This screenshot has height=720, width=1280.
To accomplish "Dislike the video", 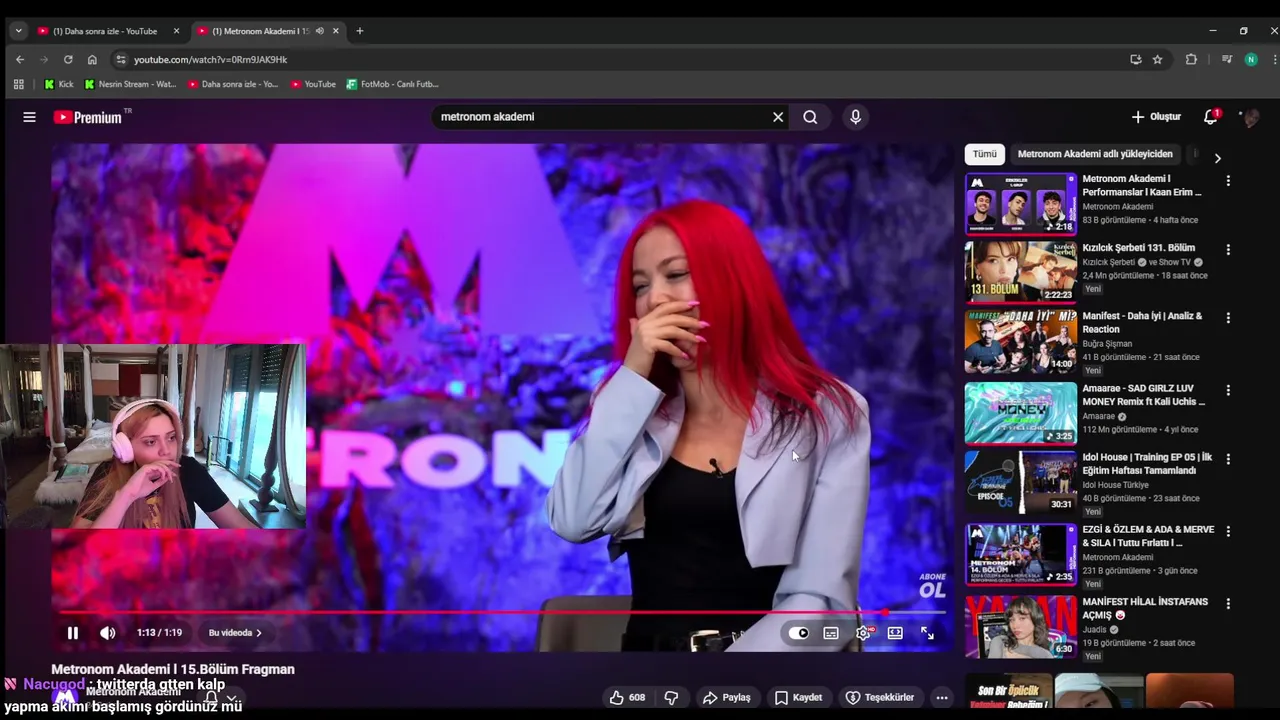I will coord(671,697).
